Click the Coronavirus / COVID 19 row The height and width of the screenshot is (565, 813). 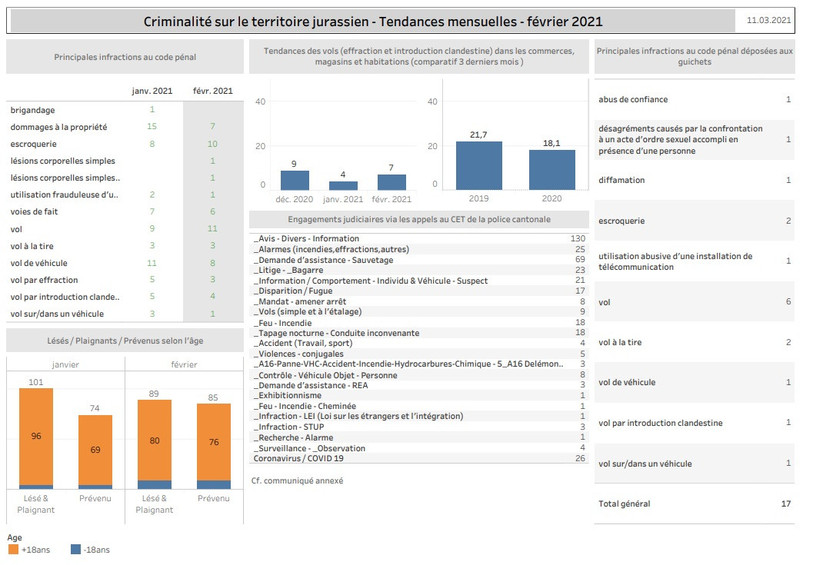tap(419, 458)
